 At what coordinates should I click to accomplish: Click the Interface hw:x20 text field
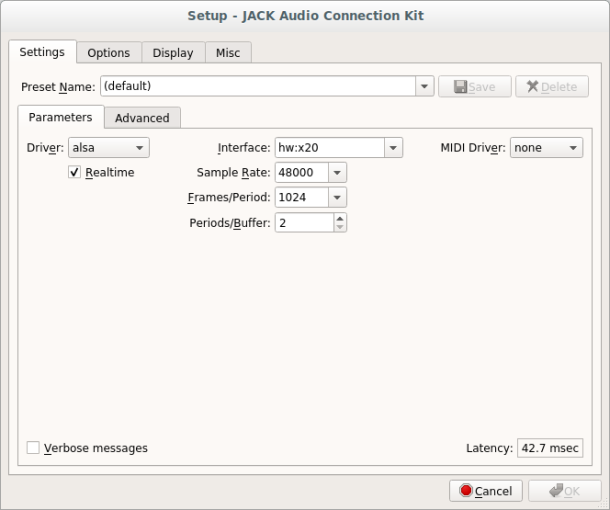[x=330, y=148]
